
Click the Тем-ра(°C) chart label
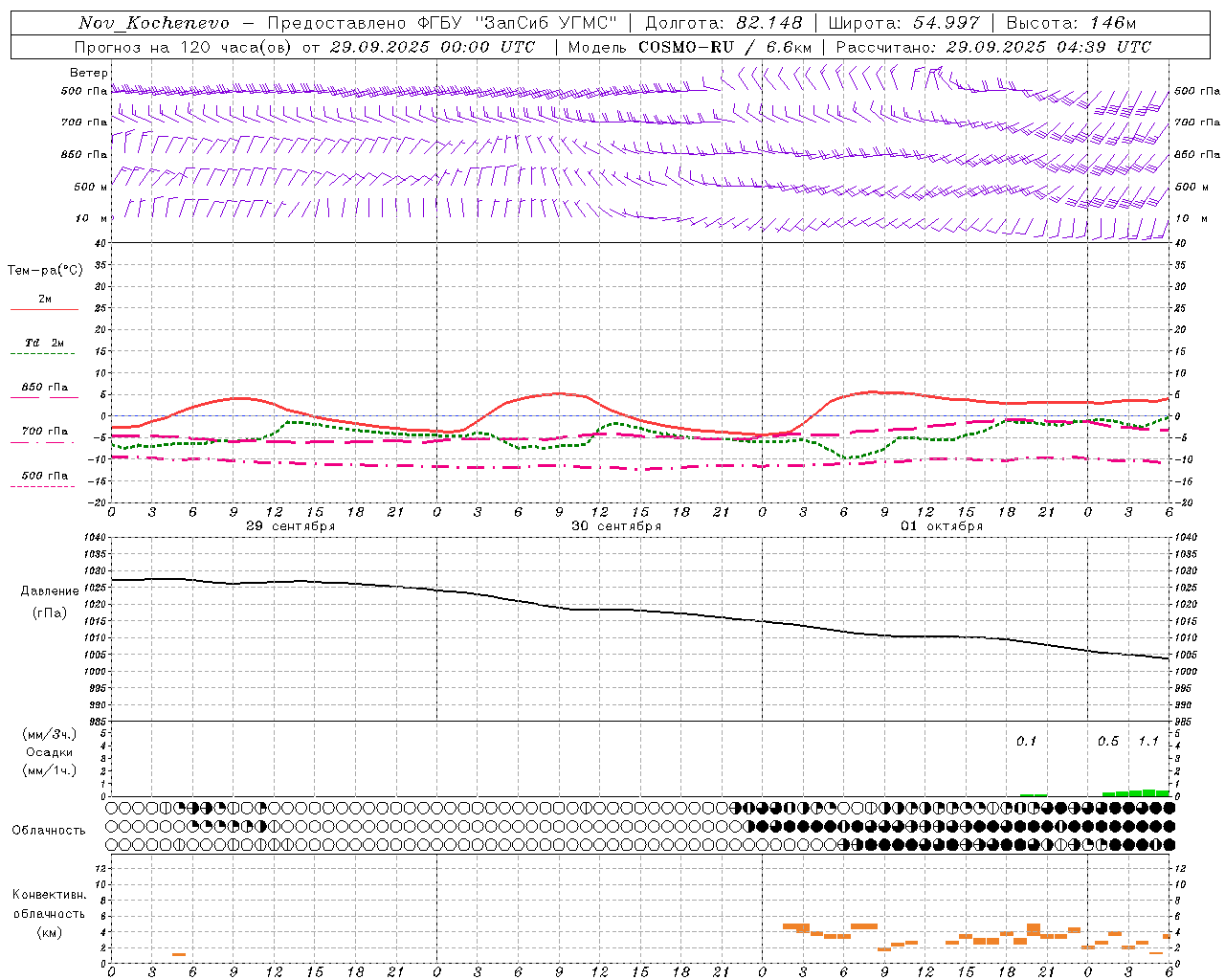tap(45, 271)
